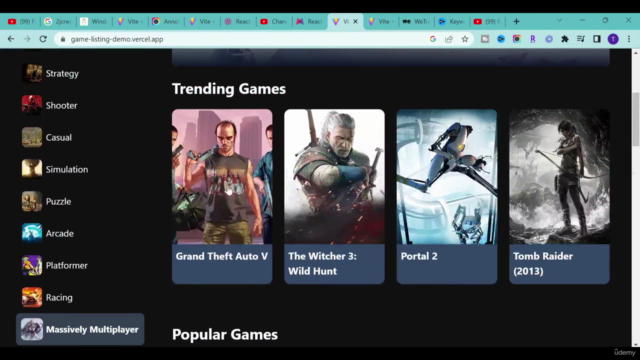Select the Racing genre icon

[x=32, y=298]
